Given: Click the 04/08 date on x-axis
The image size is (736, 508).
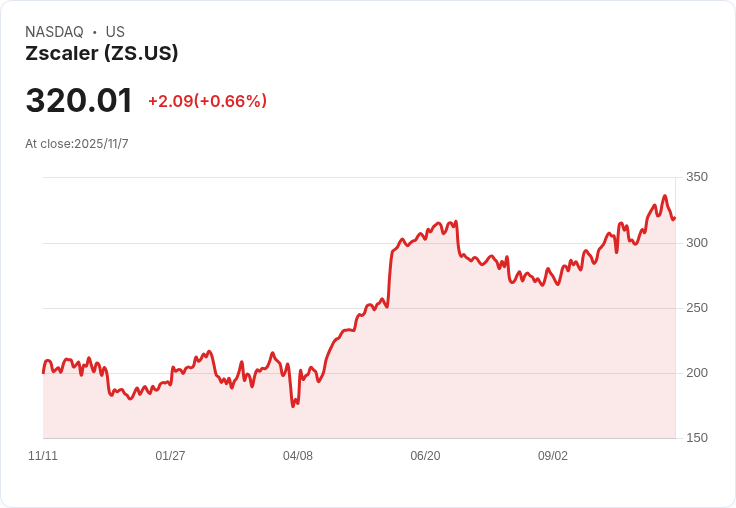Looking at the screenshot, I should pyautogui.click(x=298, y=456).
